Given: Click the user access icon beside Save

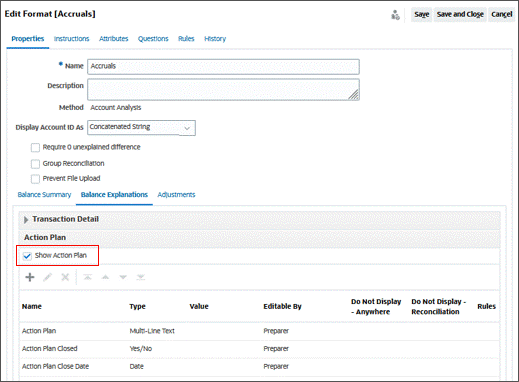Looking at the screenshot, I should (x=395, y=15).
